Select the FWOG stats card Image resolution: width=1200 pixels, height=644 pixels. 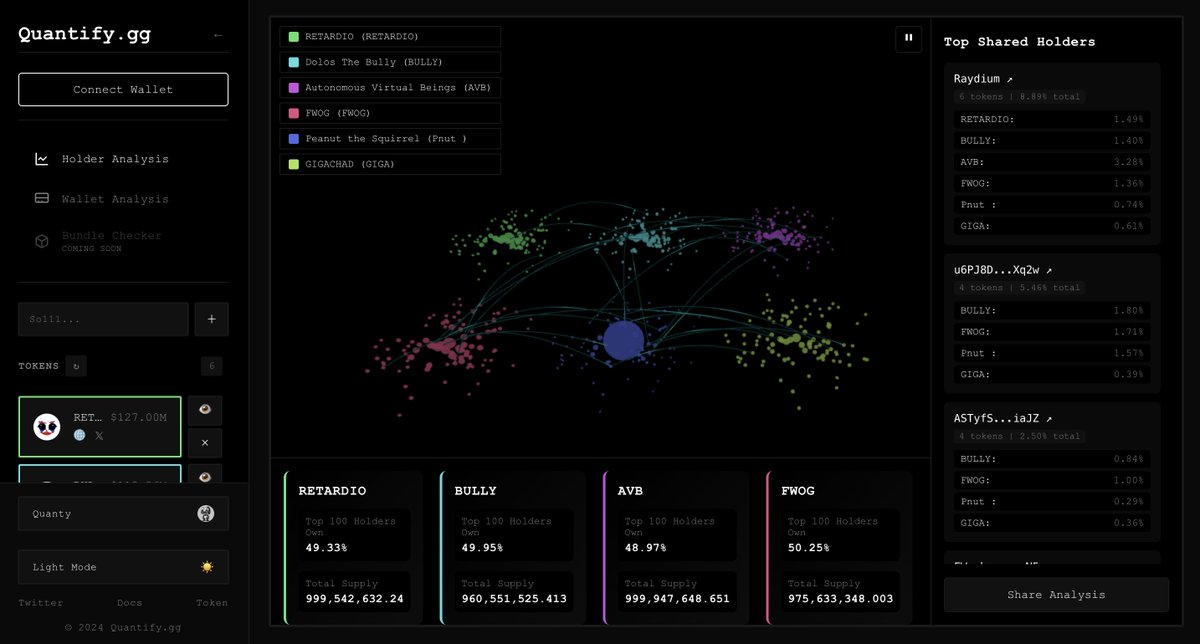839,548
